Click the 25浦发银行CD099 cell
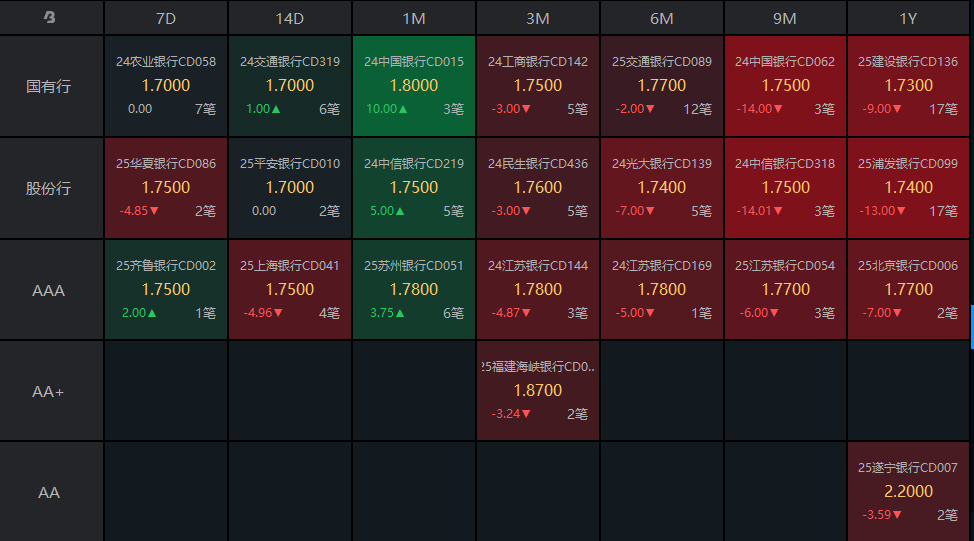974x541 pixels. [x=908, y=188]
